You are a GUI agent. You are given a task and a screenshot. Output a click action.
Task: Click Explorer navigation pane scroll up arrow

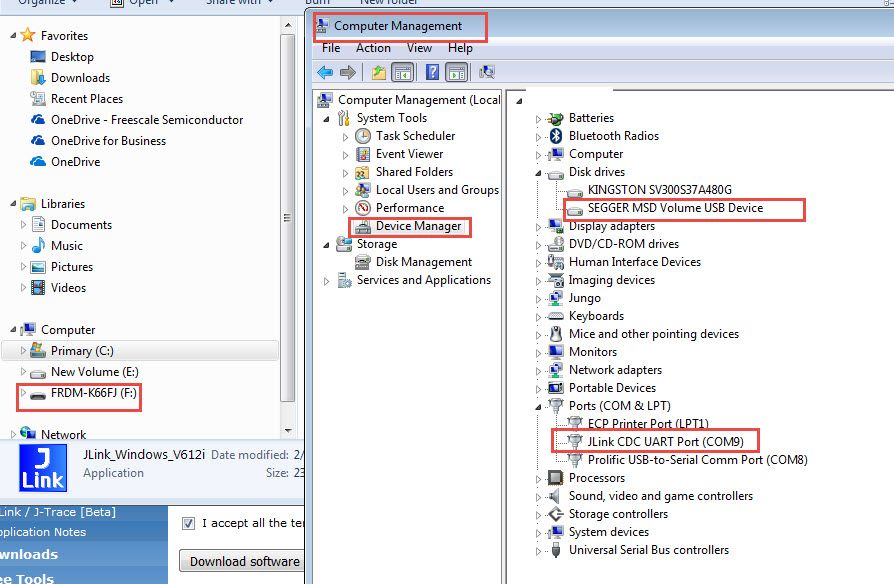pos(288,25)
